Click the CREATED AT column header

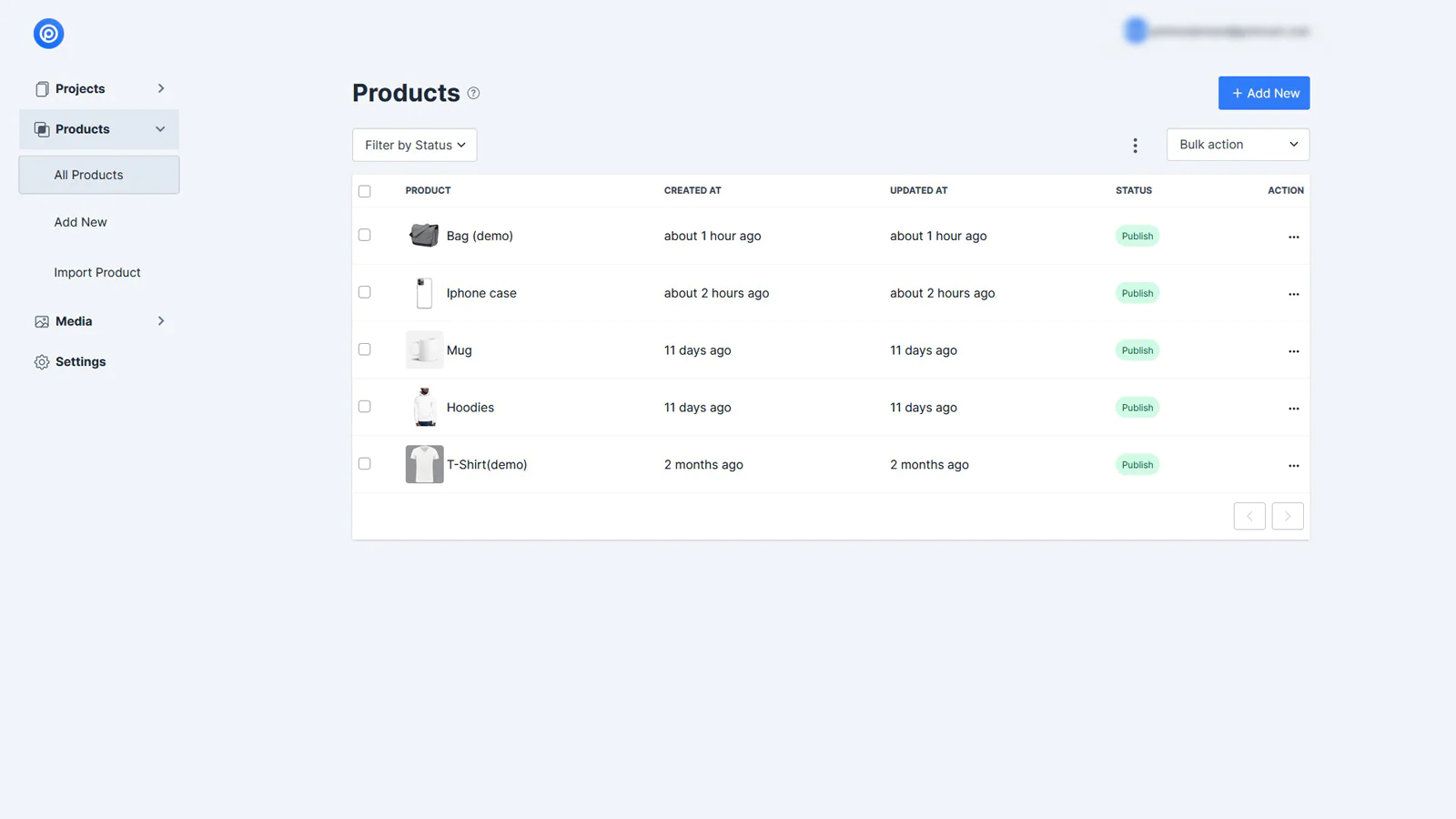(x=693, y=191)
